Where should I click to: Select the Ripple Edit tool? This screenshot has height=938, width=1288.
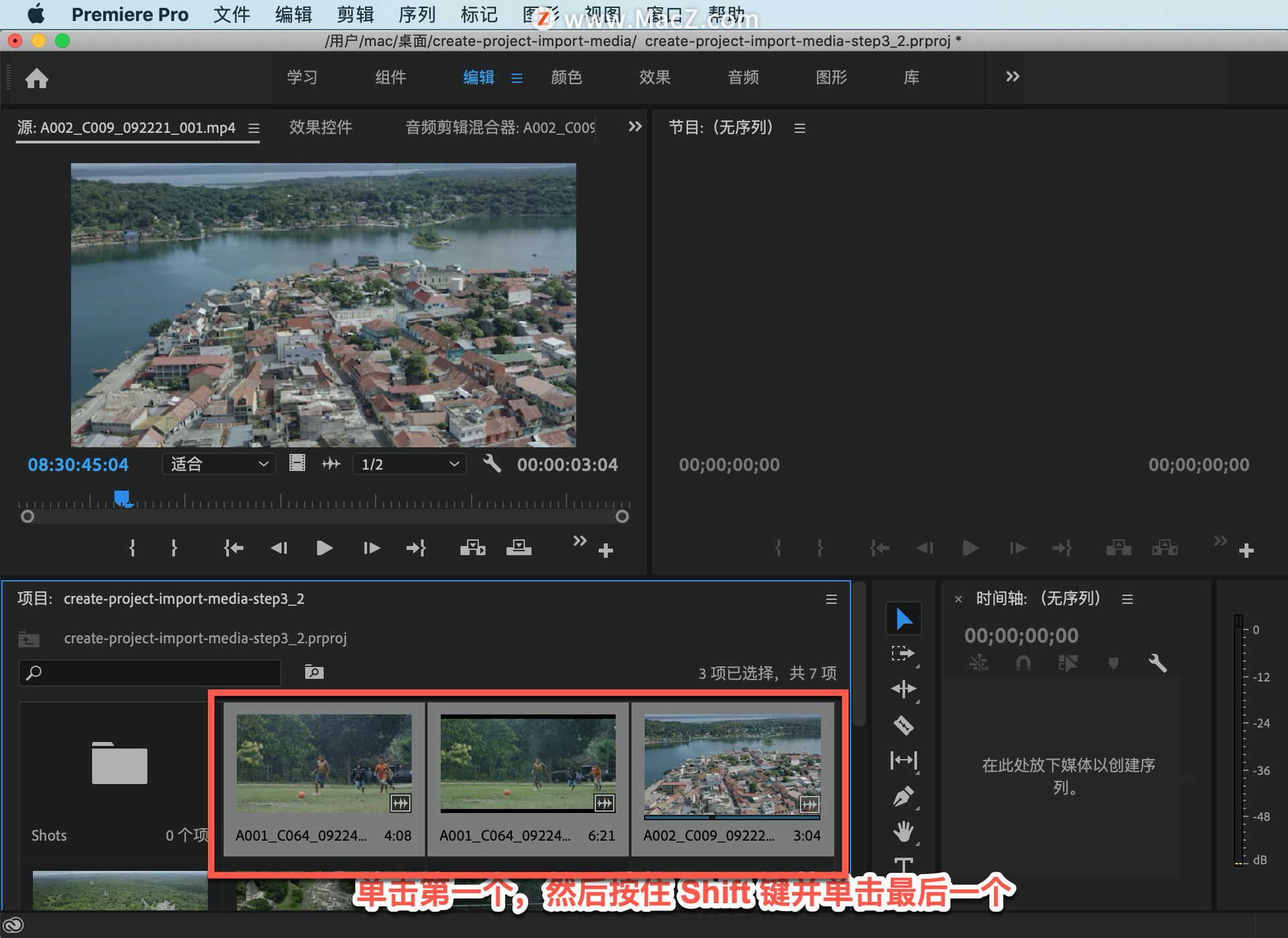pos(904,689)
